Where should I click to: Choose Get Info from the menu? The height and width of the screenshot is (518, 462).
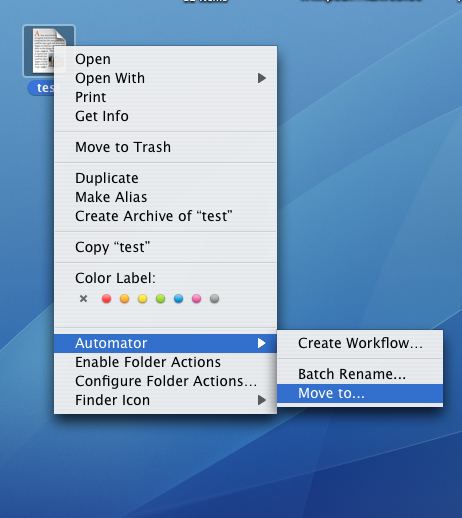coord(165,116)
